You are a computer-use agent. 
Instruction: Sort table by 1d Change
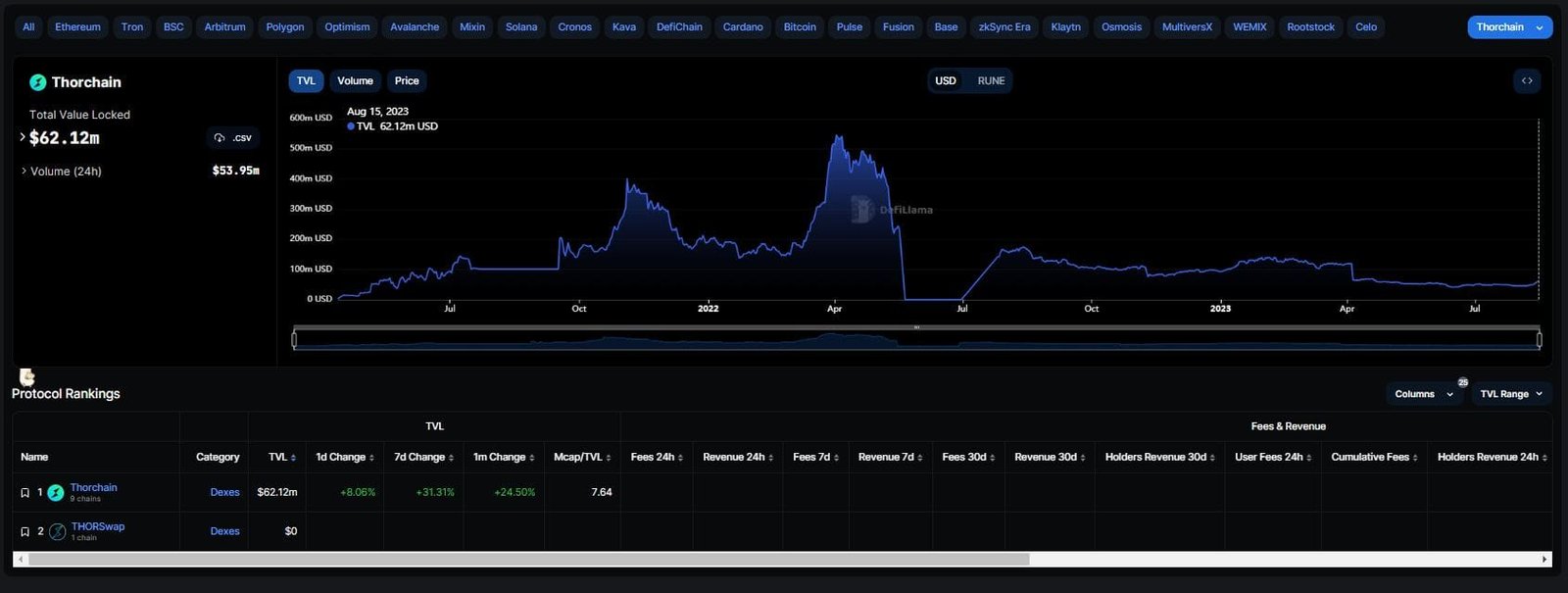(x=345, y=458)
